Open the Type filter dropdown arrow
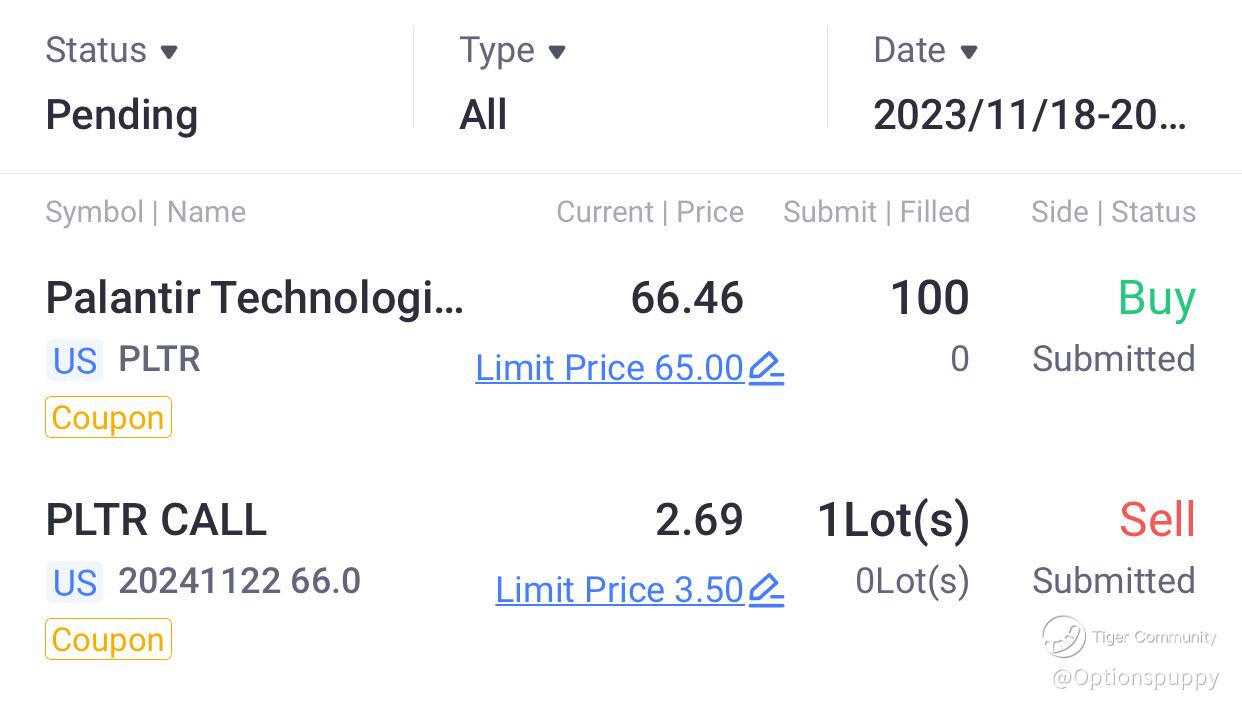The height and width of the screenshot is (705, 1242). 557,51
